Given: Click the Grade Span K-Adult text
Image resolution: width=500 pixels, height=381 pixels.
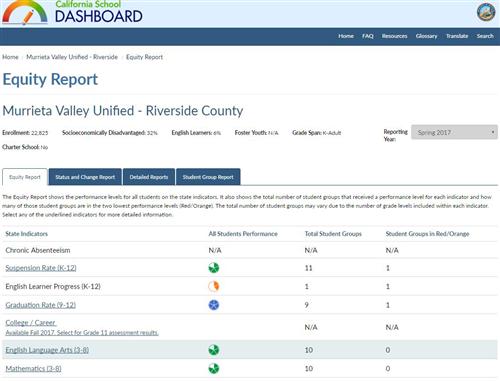Looking at the screenshot, I should pos(317,133).
